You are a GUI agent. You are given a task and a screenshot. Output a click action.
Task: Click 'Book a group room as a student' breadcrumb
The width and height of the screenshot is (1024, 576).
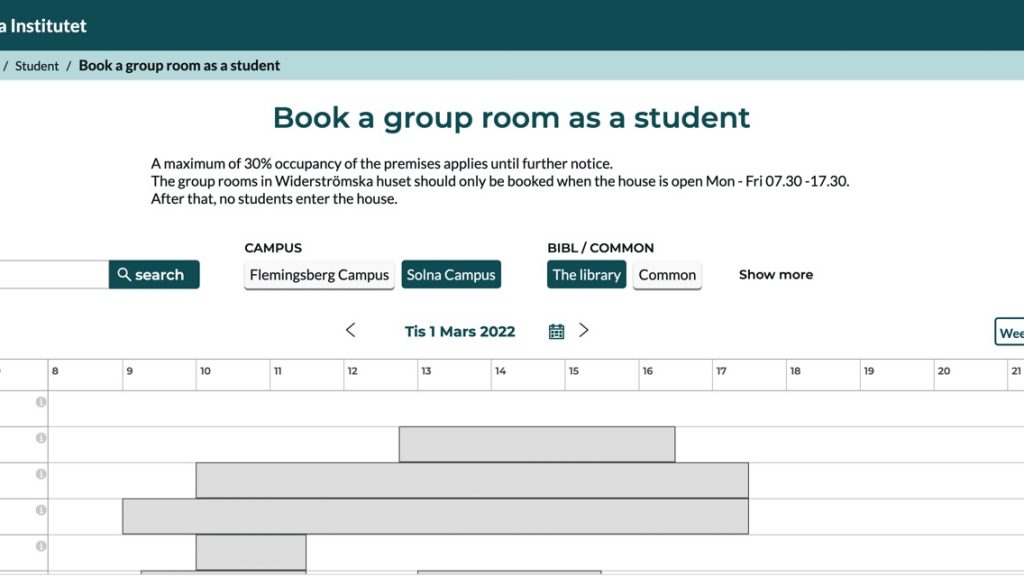tap(180, 65)
